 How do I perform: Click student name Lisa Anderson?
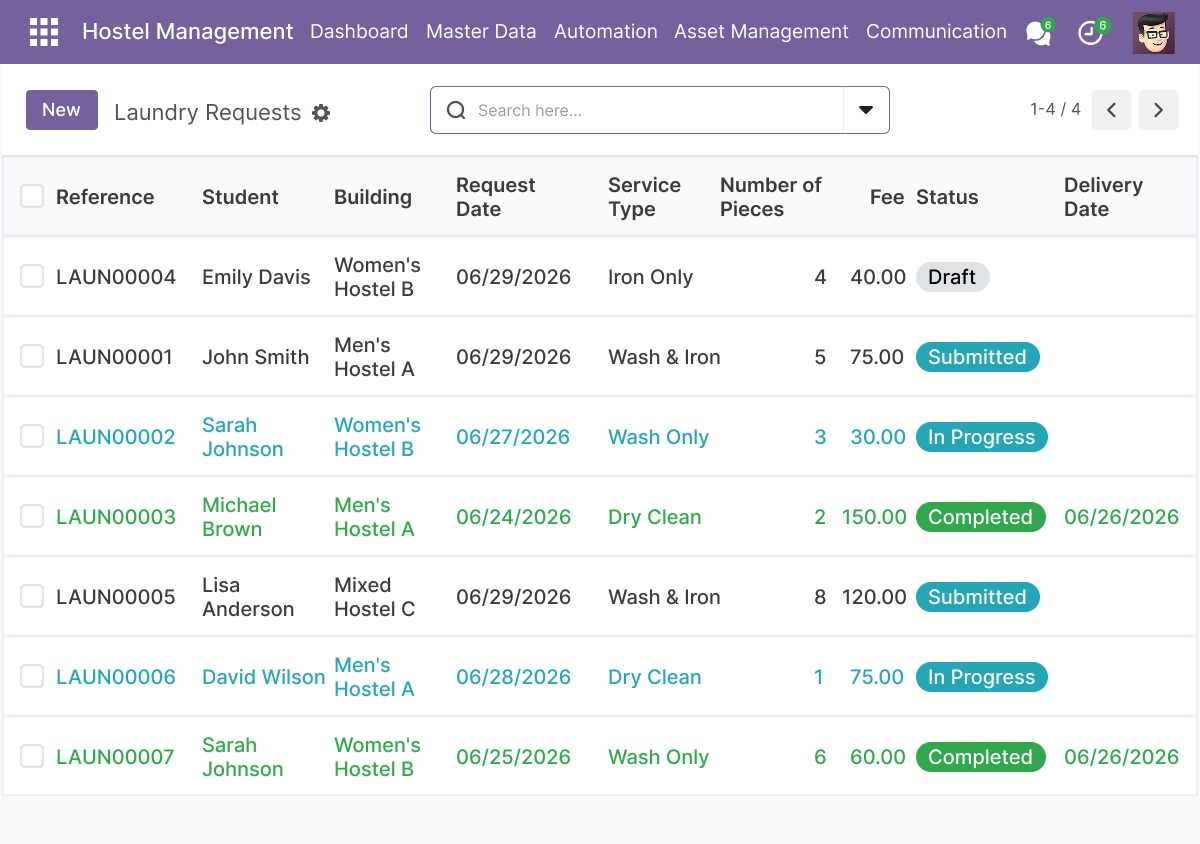[x=248, y=597]
